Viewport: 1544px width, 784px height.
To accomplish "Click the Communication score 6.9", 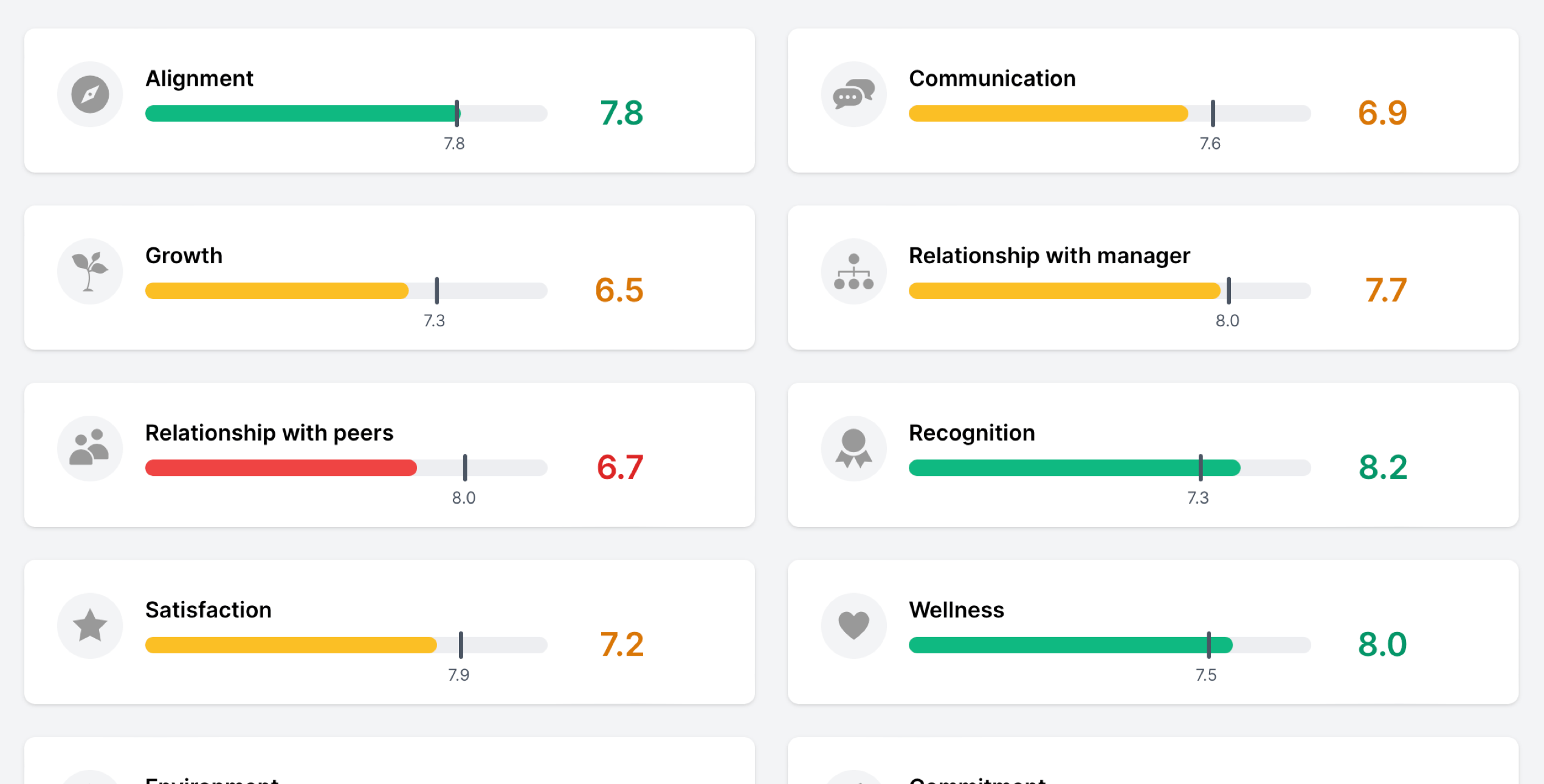I will tap(1382, 113).
